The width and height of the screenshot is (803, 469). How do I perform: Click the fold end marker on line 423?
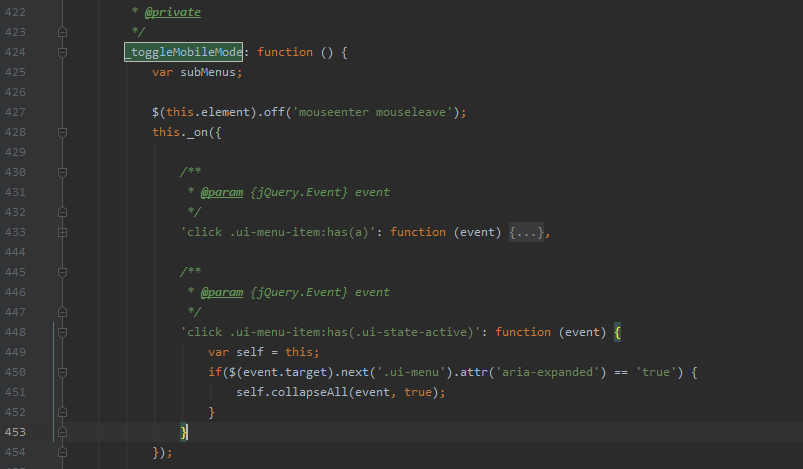click(x=62, y=32)
